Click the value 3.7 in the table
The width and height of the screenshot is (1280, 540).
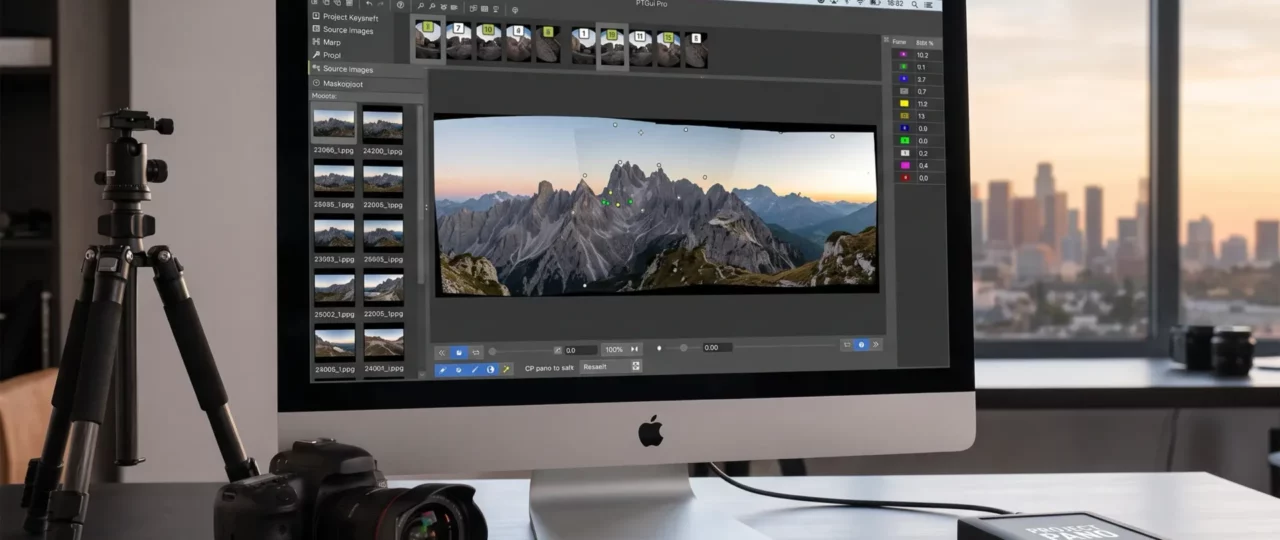pyautogui.click(x=921, y=79)
